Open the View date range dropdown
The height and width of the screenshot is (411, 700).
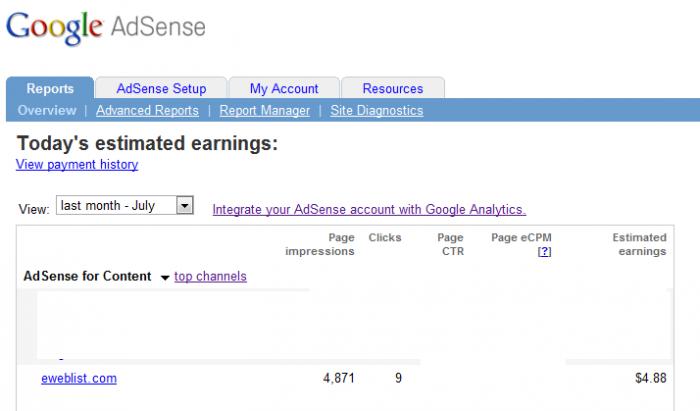click(x=115, y=205)
